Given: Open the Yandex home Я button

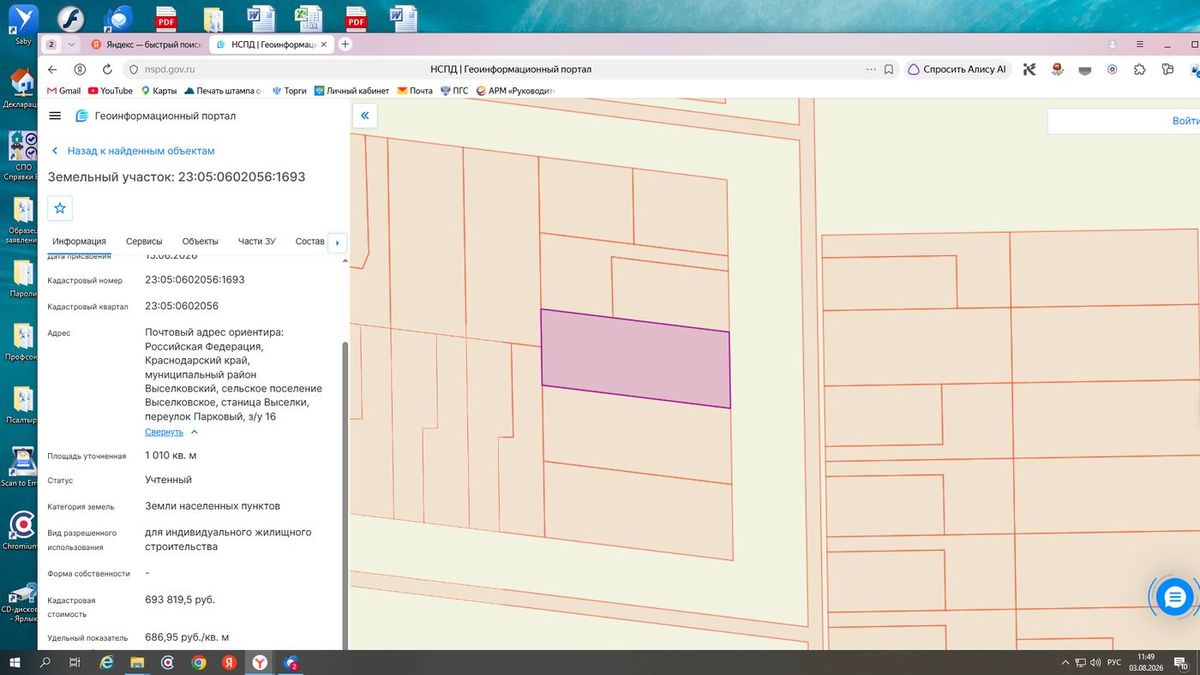Looking at the screenshot, I should (x=80, y=70).
